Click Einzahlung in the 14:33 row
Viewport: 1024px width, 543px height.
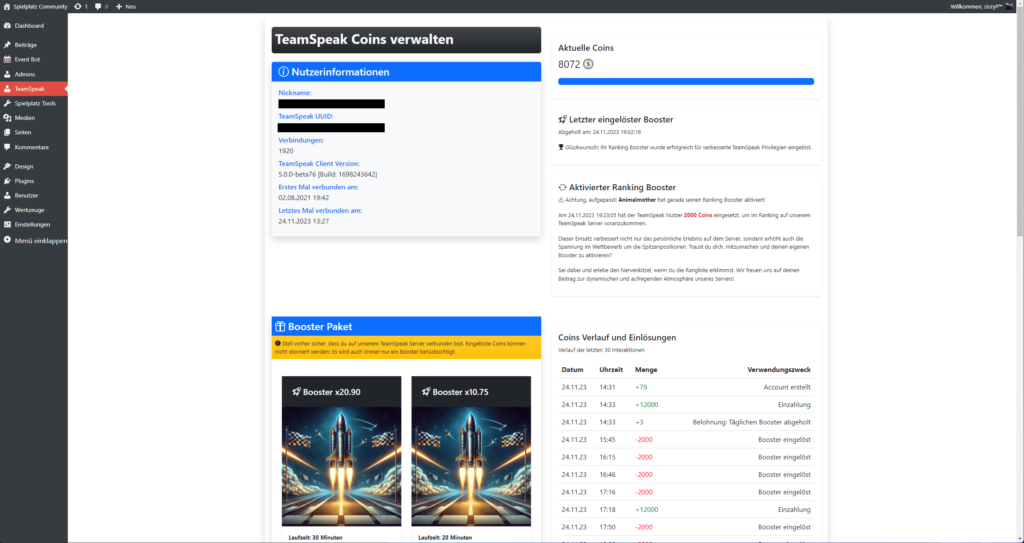[x=794, y=404]
